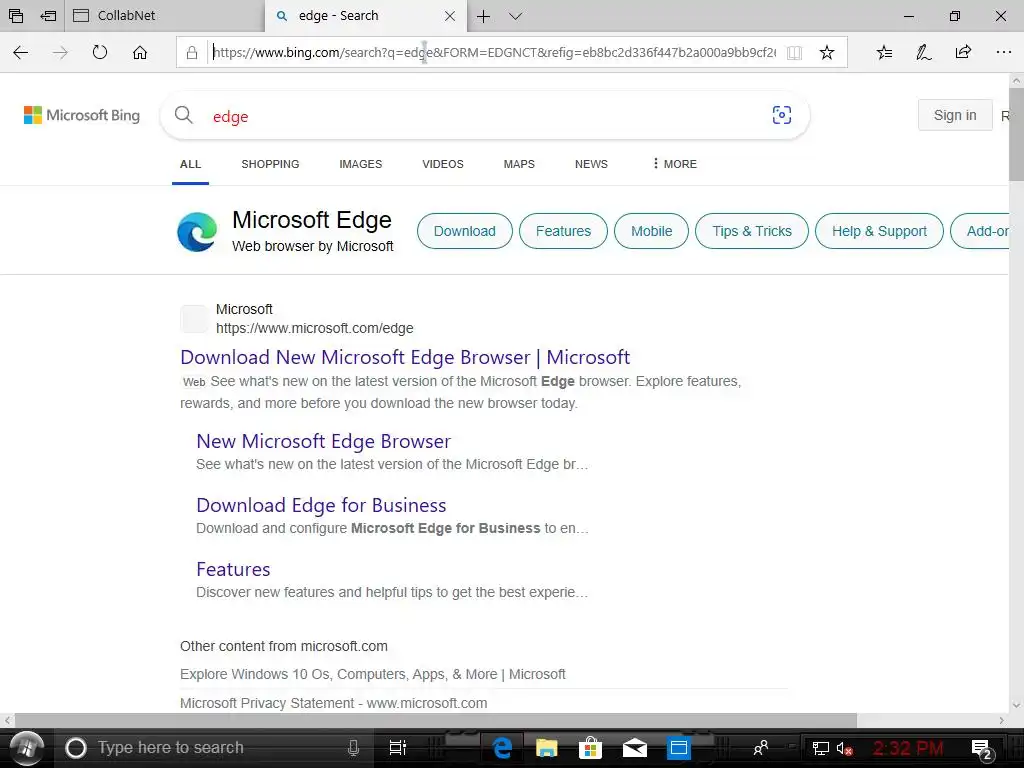The height and width of the screenshot is (768, 1024).
Task: Open the Favorites hub icon
Action: click(884, 52)
